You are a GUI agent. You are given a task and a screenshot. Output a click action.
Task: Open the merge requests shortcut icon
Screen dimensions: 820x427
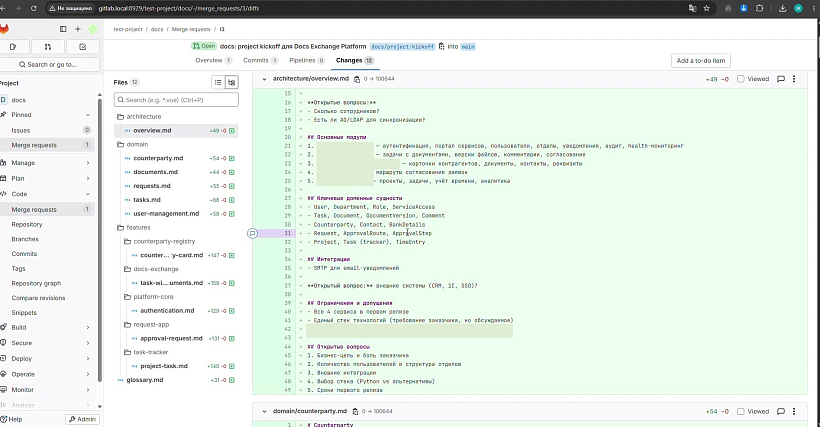click(48, 47)
